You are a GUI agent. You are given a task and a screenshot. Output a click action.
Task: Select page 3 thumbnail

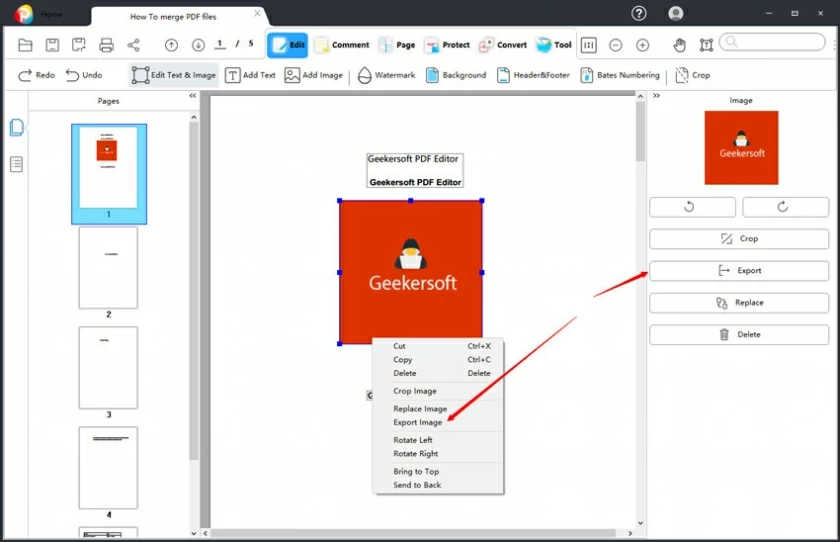click(x=108, y=368)
